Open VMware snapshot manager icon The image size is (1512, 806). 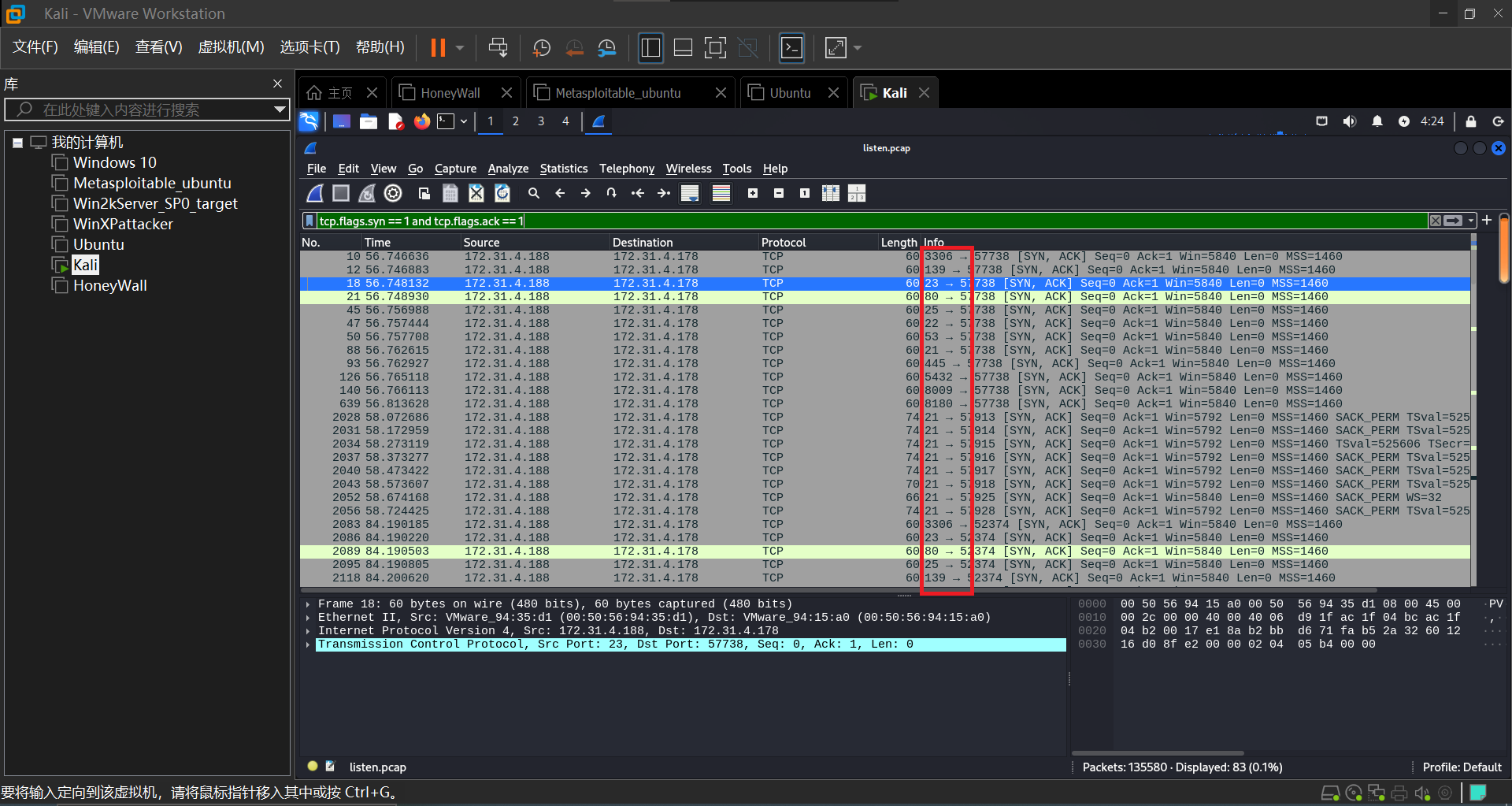tap(606, 48)
